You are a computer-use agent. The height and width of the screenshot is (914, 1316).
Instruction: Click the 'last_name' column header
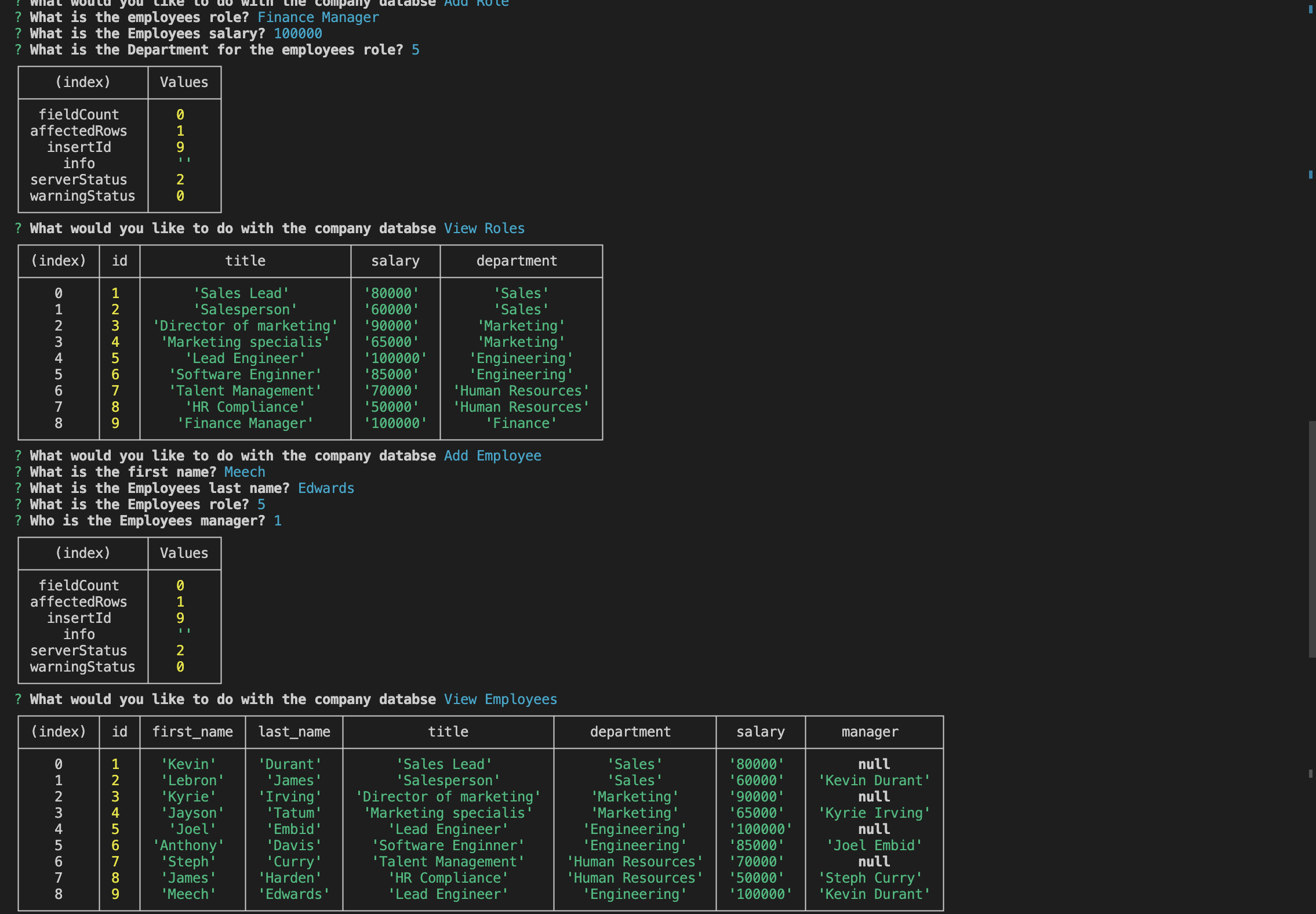[x=294, y=732]
